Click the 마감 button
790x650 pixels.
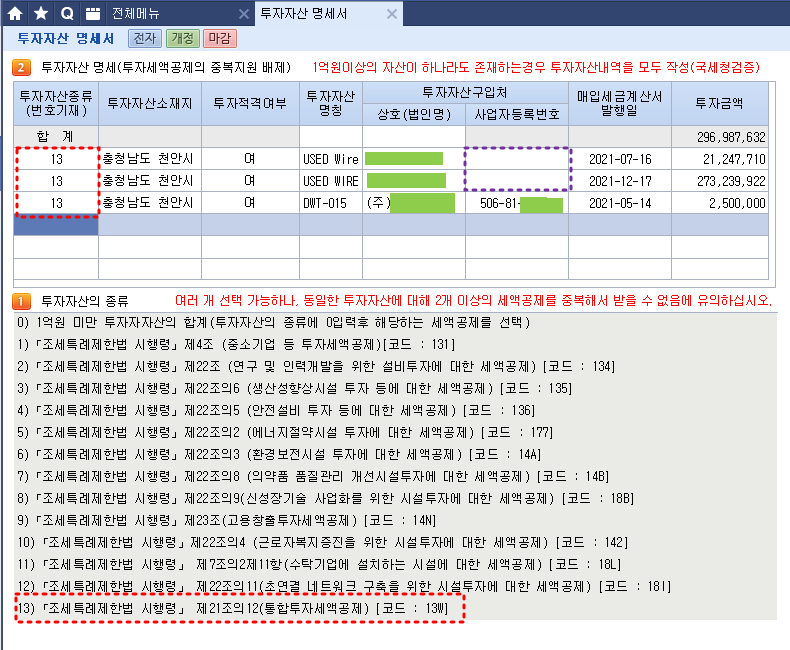(x=220, y=38)
